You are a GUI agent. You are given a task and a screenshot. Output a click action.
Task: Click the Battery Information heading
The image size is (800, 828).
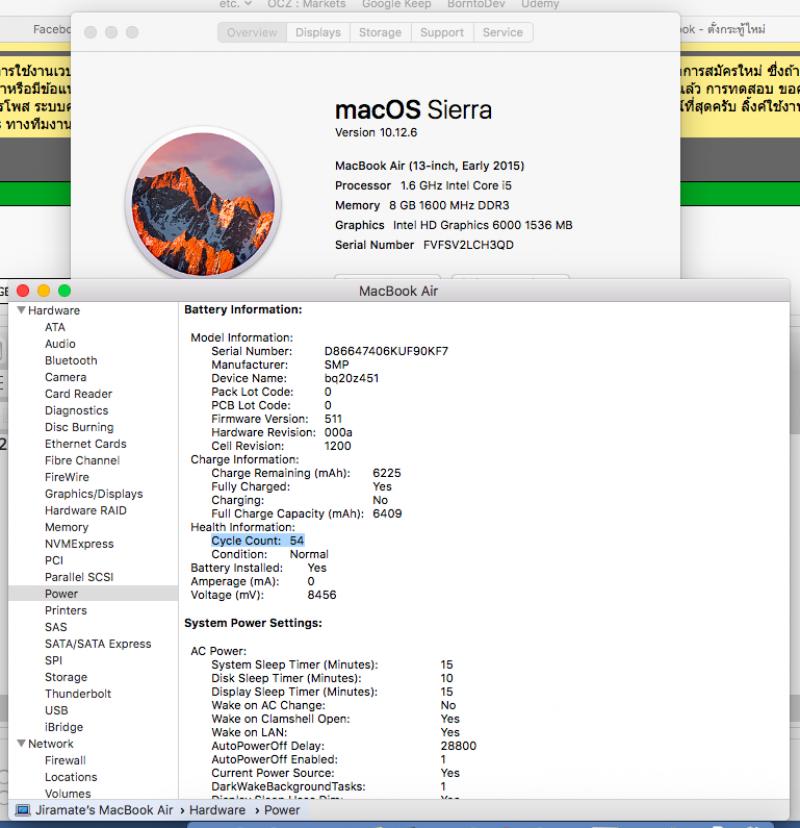(x=243, y=309)
